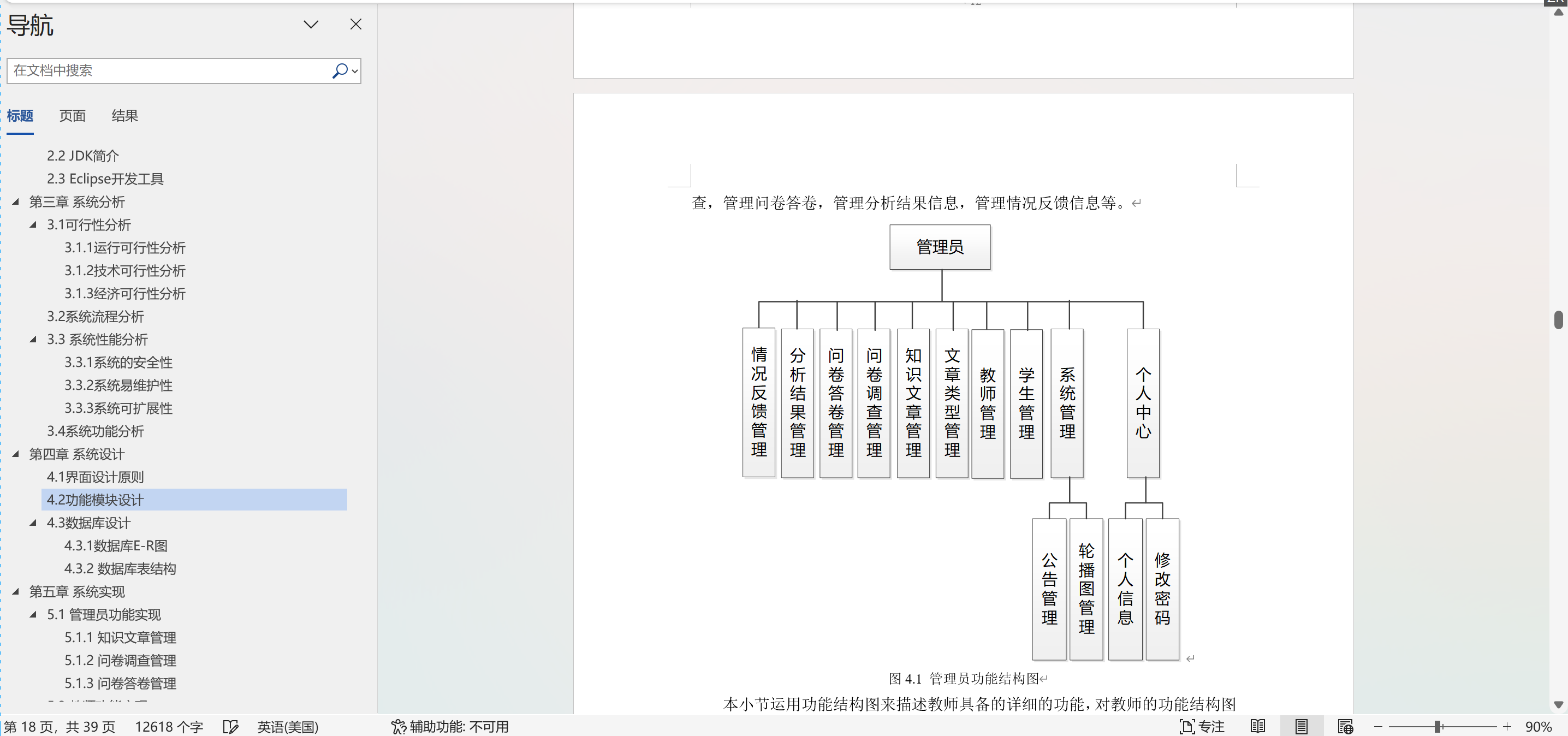Go to heading 3.1.1运行可行性分析

125,248
